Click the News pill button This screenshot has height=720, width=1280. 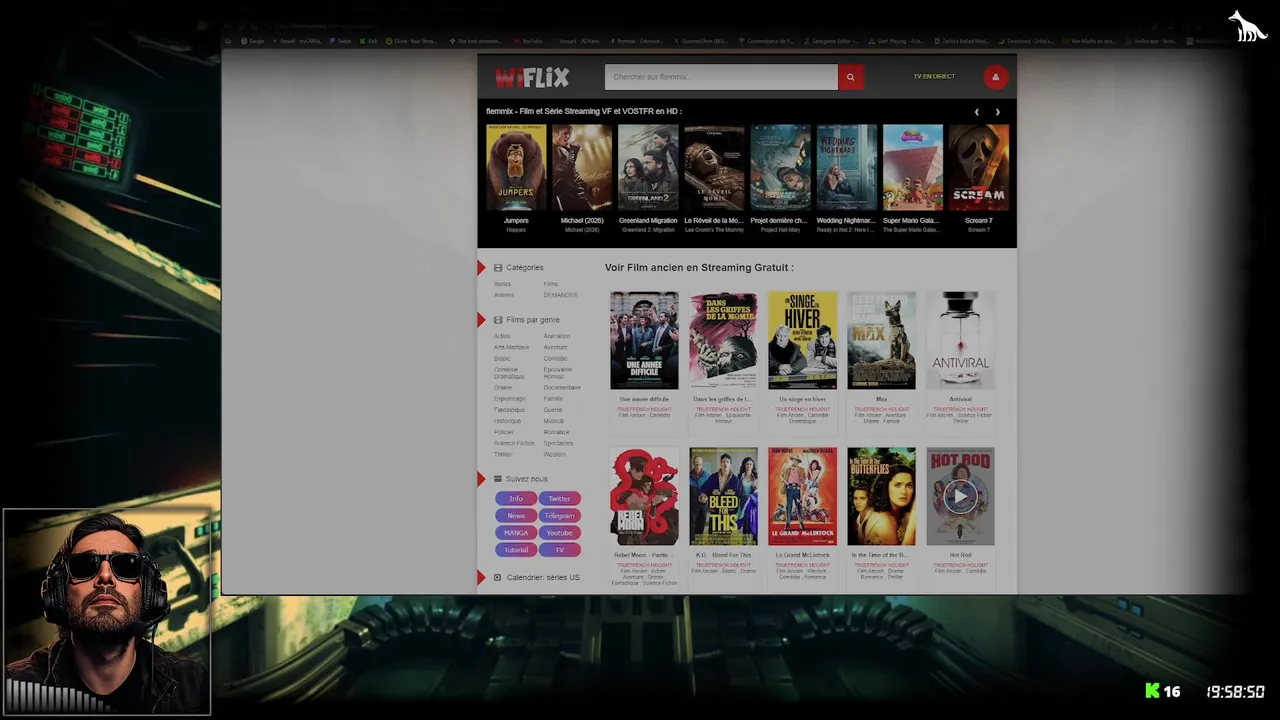[x=516, y=516]
